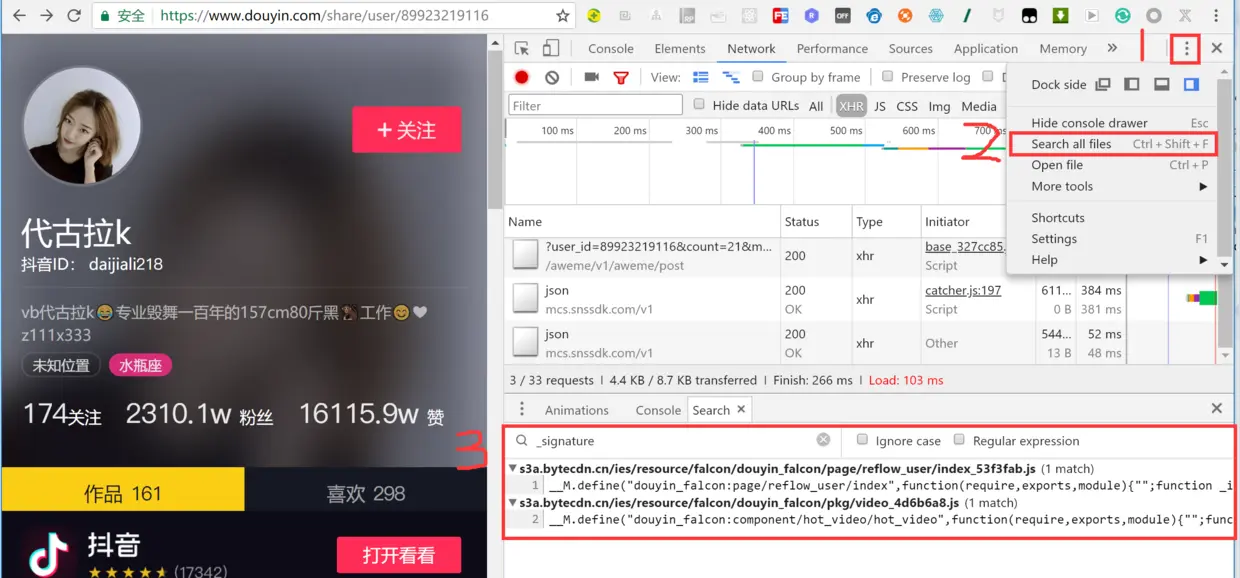Enable Regular expression checkbox
Screen dimensions: 1240x578
pos(959,440)
